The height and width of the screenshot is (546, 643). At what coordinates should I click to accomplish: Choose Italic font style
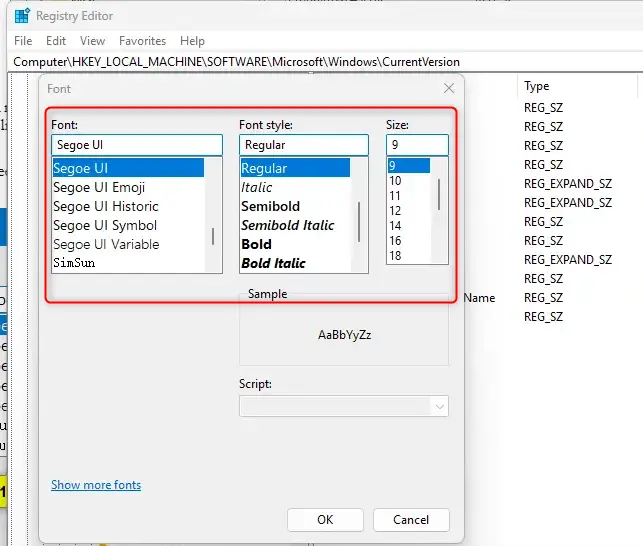[295, 187]
